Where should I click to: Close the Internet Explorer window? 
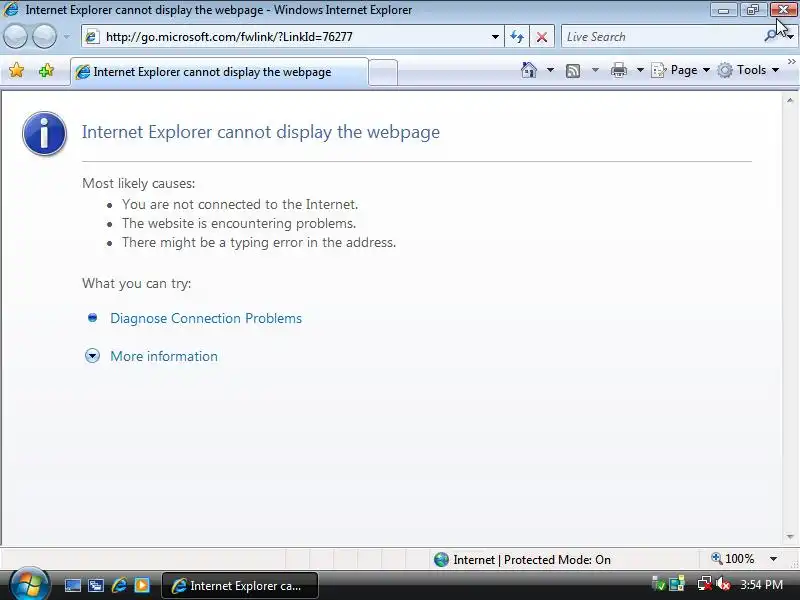(x=783, y=10)
